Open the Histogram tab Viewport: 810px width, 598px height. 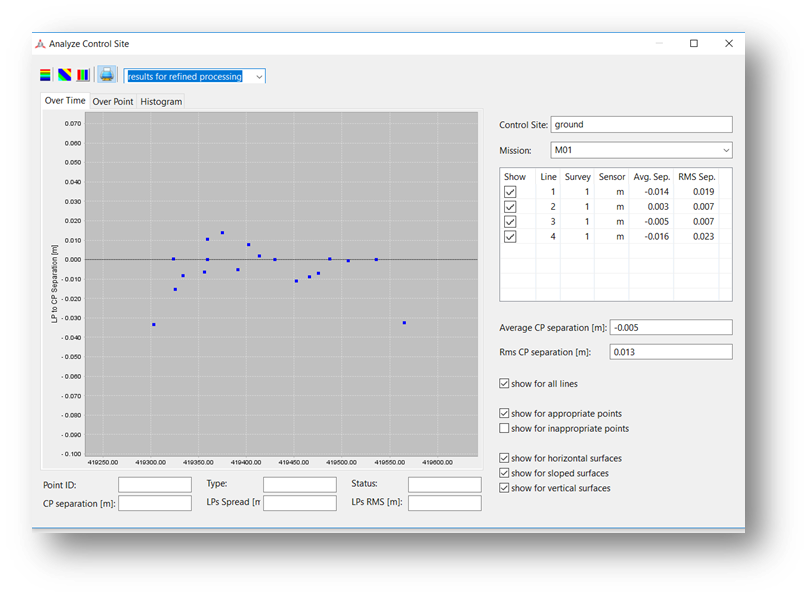point(161,102)
